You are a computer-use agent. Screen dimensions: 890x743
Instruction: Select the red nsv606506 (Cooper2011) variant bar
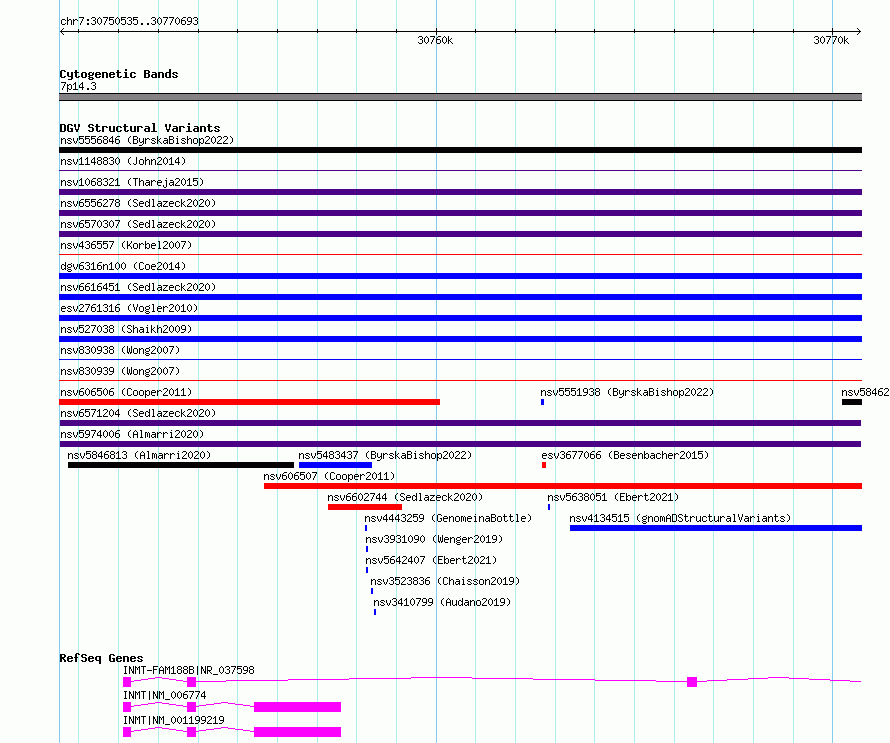[249, 402]
